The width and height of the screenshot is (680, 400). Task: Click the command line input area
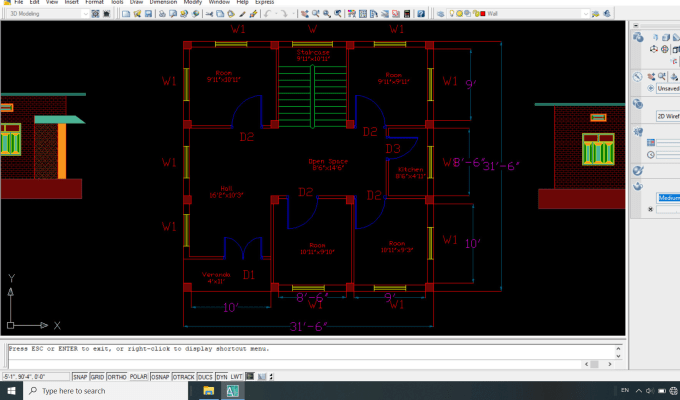coord(295,364)
